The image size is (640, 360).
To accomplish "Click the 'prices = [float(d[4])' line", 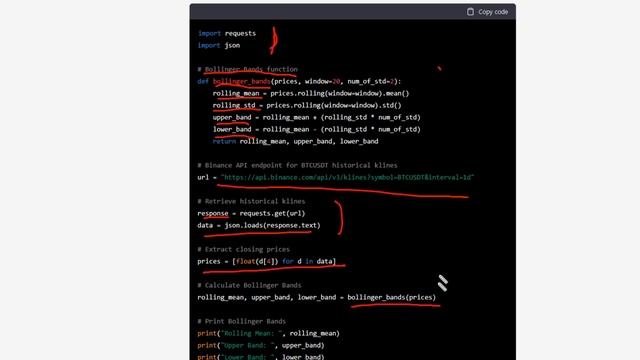I will [267, 261].
